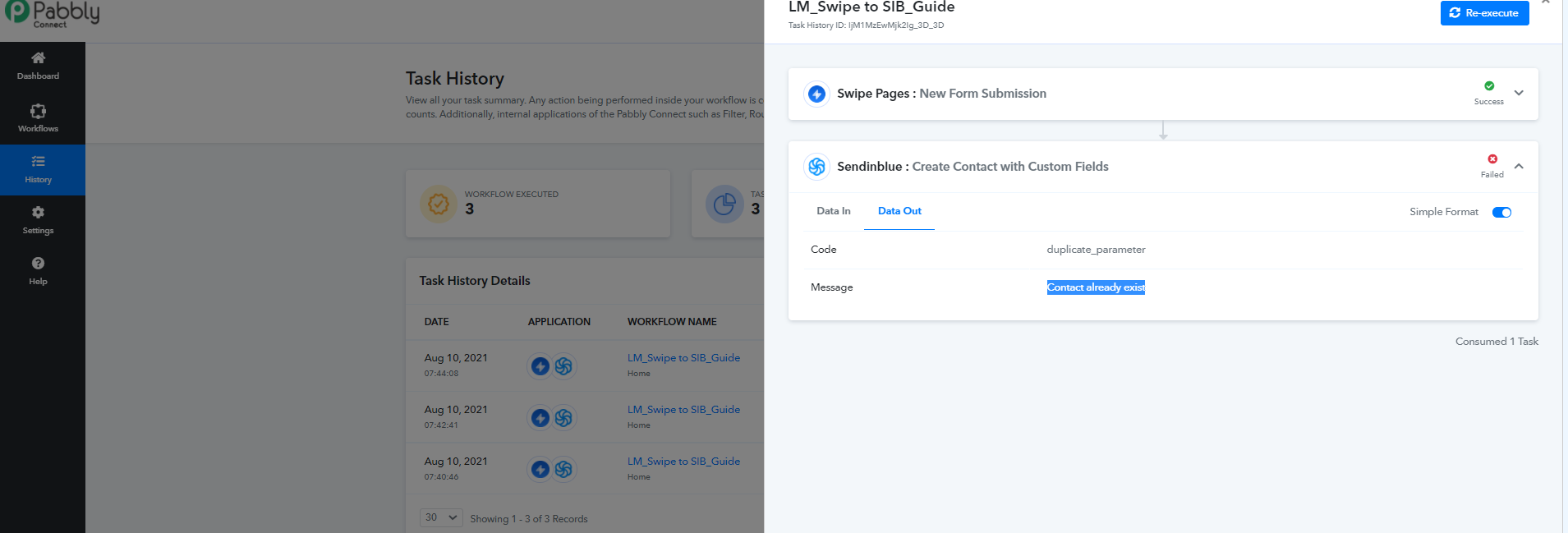Click the Task History Details heading
The image size is (1568, 533).
coord(475,281)
